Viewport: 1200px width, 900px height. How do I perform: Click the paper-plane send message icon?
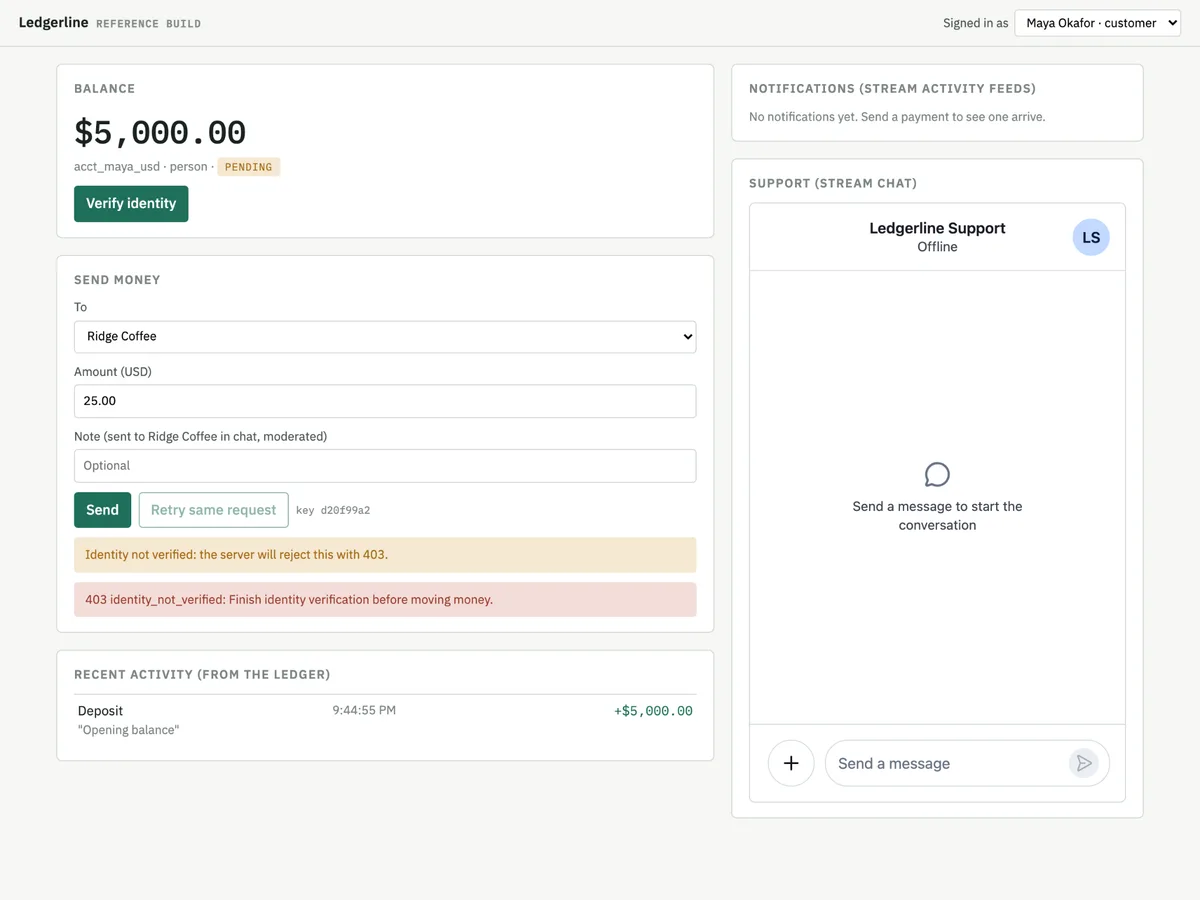pos(1083,763)
